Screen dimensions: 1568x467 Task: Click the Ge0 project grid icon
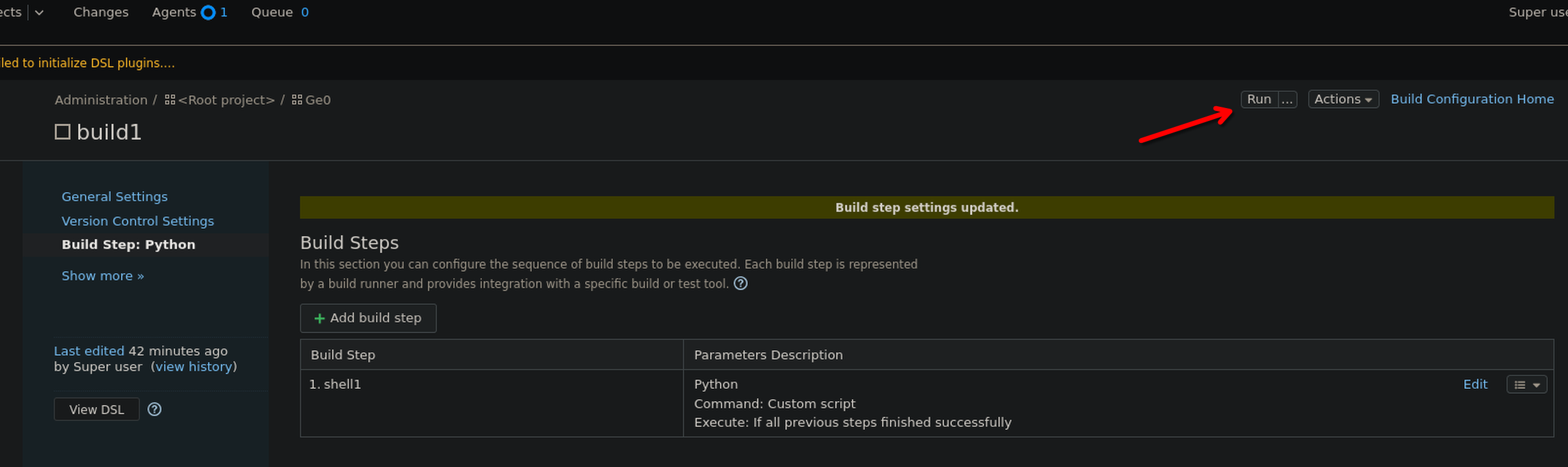pyautogui.click(x=297, y=100)
